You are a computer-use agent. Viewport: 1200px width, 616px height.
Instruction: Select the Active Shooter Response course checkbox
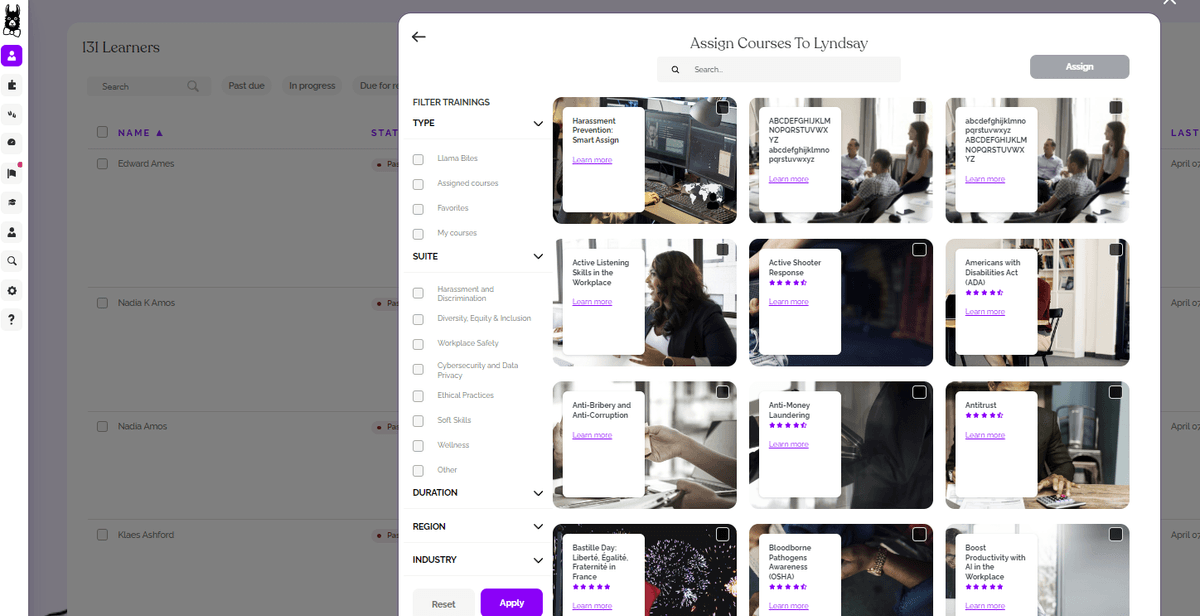pos(919,250)
